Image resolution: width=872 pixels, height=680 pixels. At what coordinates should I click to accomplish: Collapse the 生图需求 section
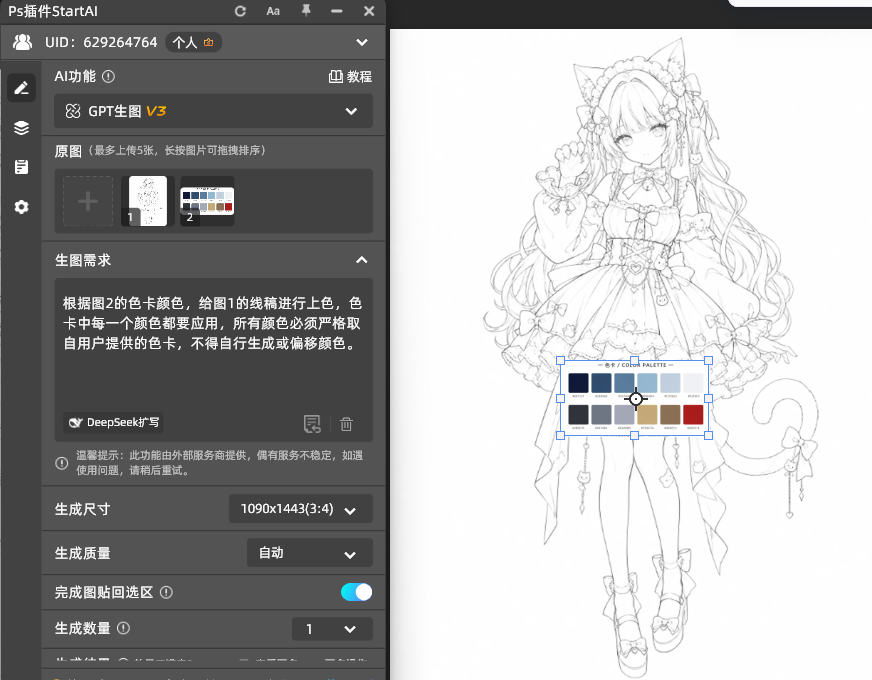pos(362,260)
